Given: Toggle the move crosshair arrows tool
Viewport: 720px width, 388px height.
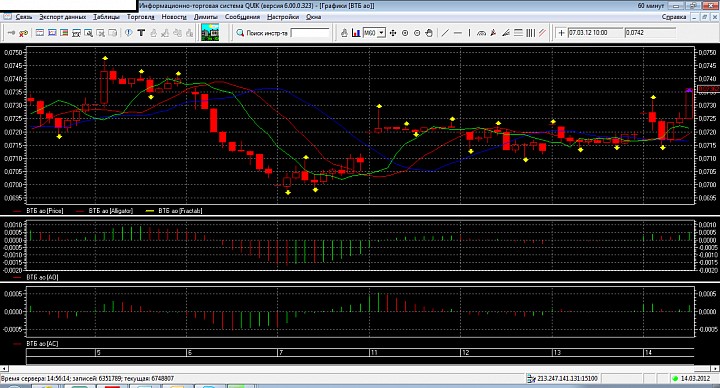Looking at the screenshot, I should (393, 33).
